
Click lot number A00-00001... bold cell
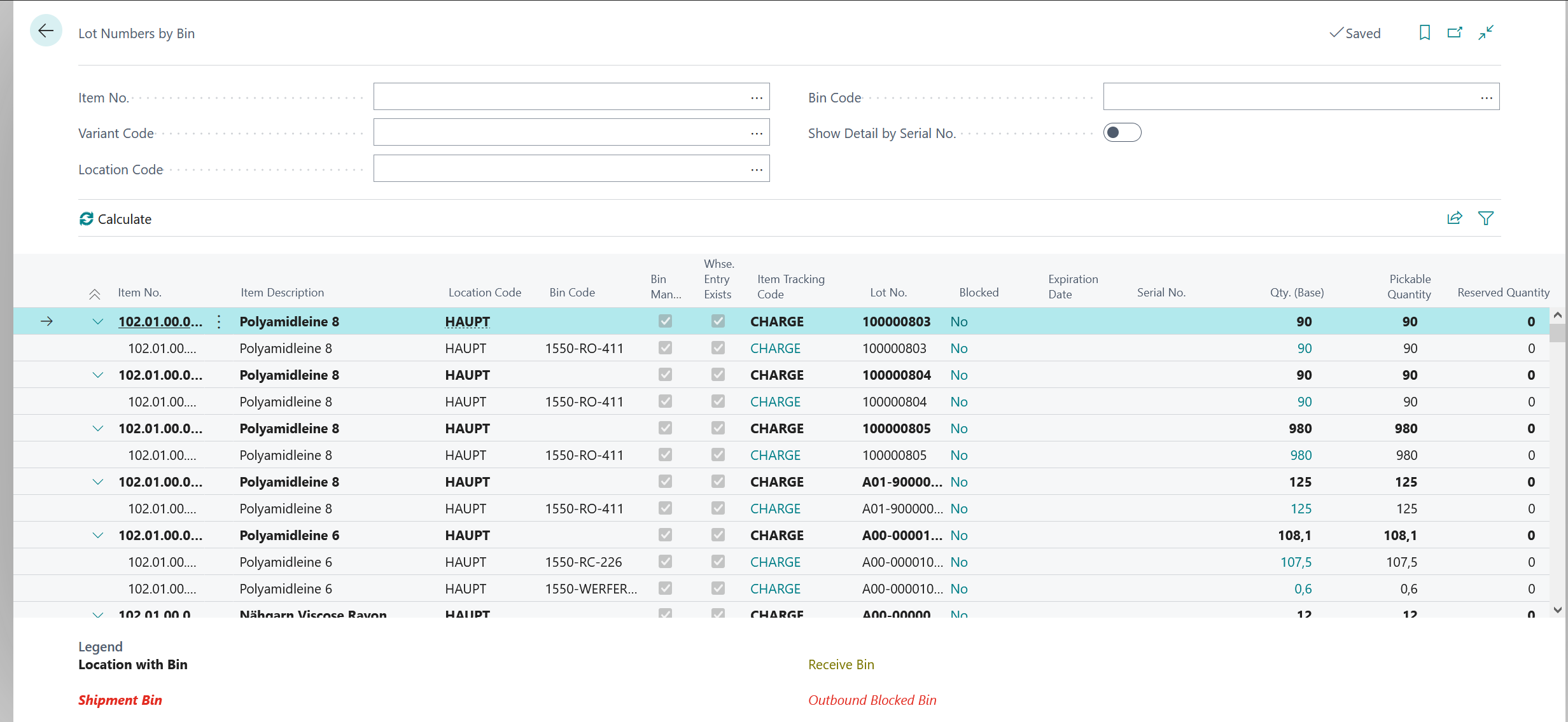coord(902,536)
